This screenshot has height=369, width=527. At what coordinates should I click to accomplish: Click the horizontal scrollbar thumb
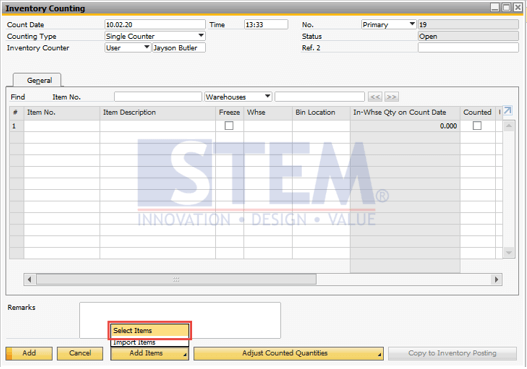pyautogui.click(x=176, y=280)
